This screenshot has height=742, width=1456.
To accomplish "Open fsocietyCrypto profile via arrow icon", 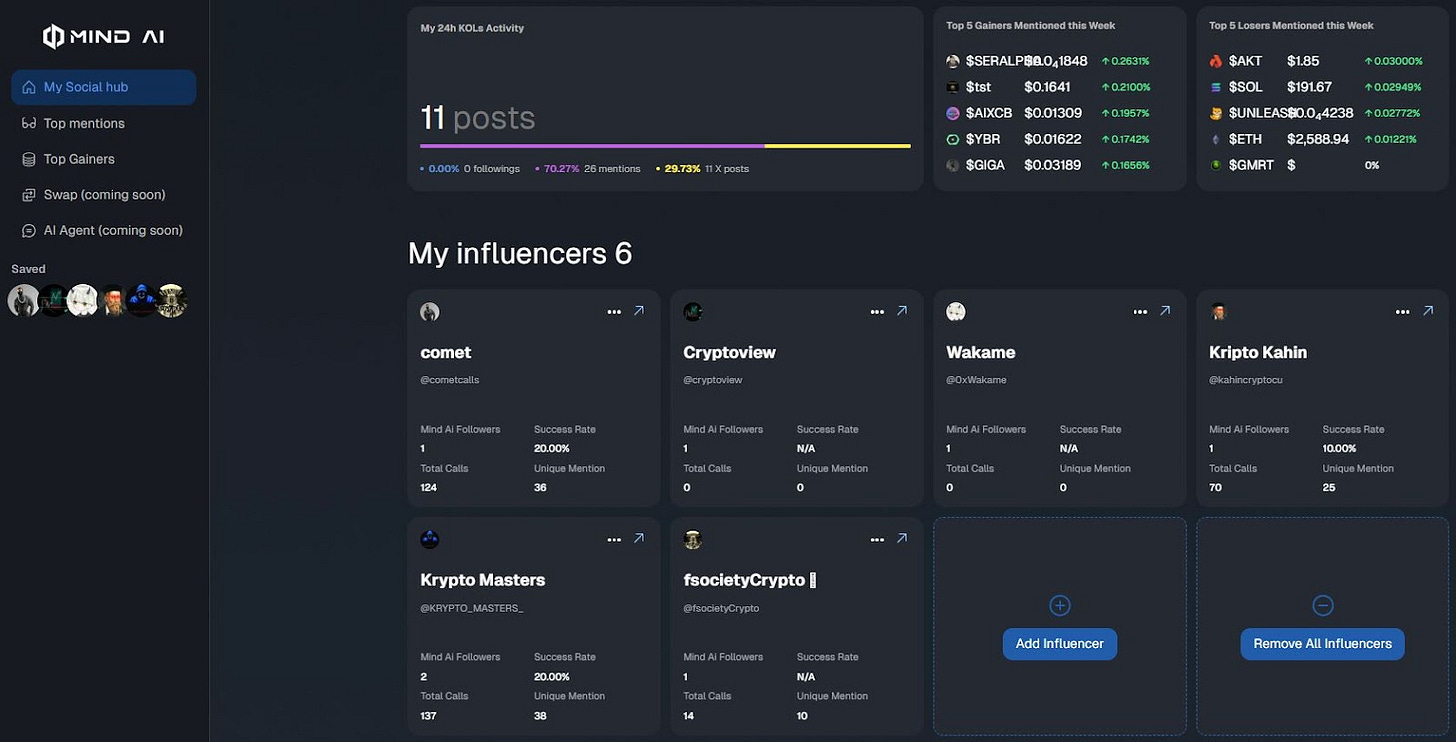I will click(902, 539).
